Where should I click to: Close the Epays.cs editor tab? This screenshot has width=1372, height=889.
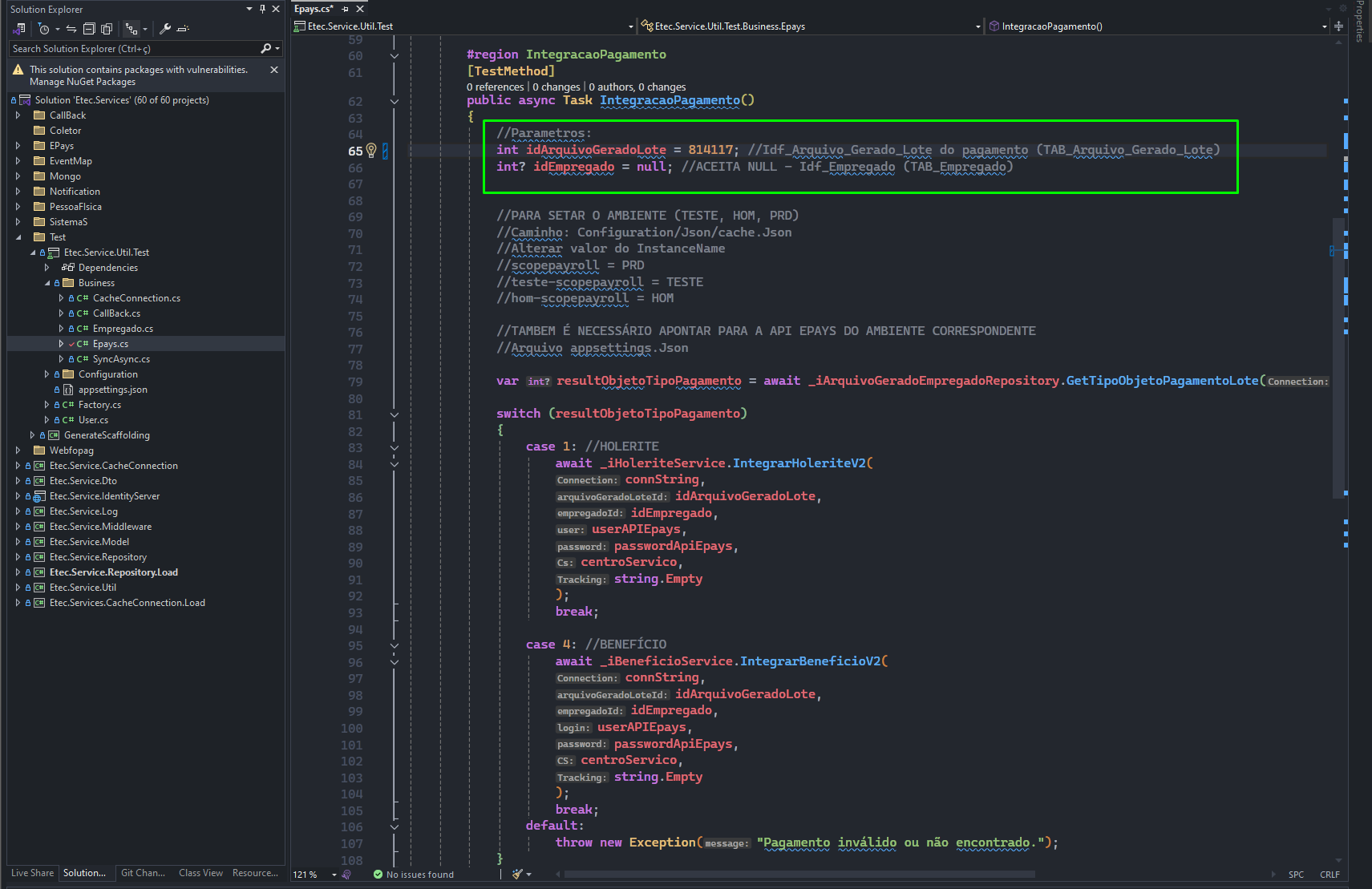click(360, 9)
